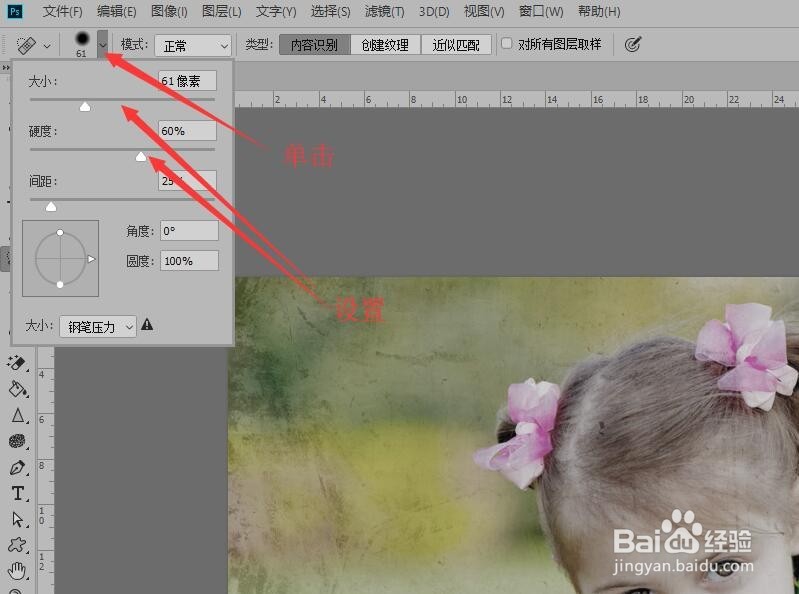Viewport: 799px width, 594px height.
Task: Select the 创建纹理 type button
Action: [x=385, y=45]
